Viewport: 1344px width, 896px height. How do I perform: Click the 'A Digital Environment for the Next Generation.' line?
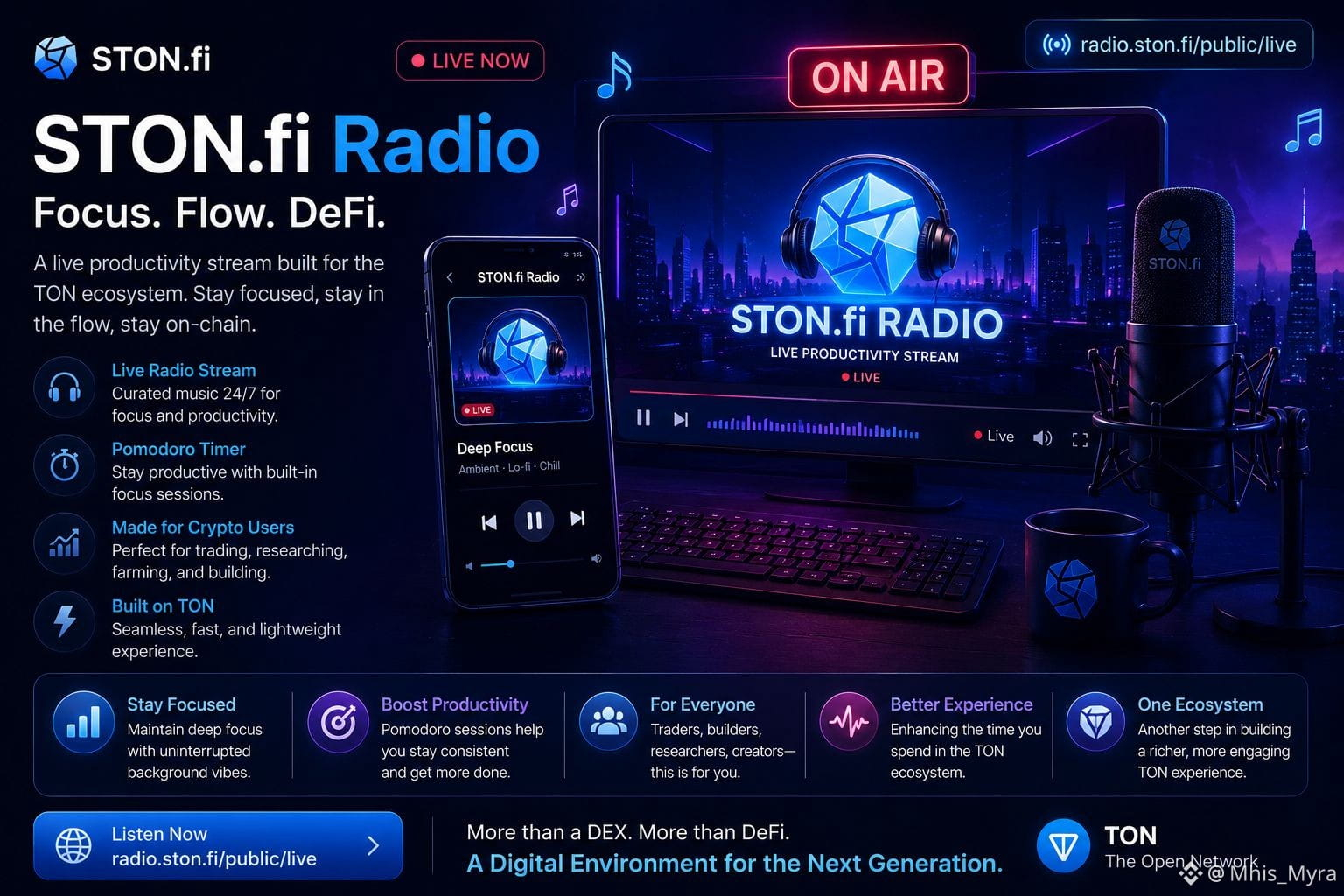pos(735,864)
